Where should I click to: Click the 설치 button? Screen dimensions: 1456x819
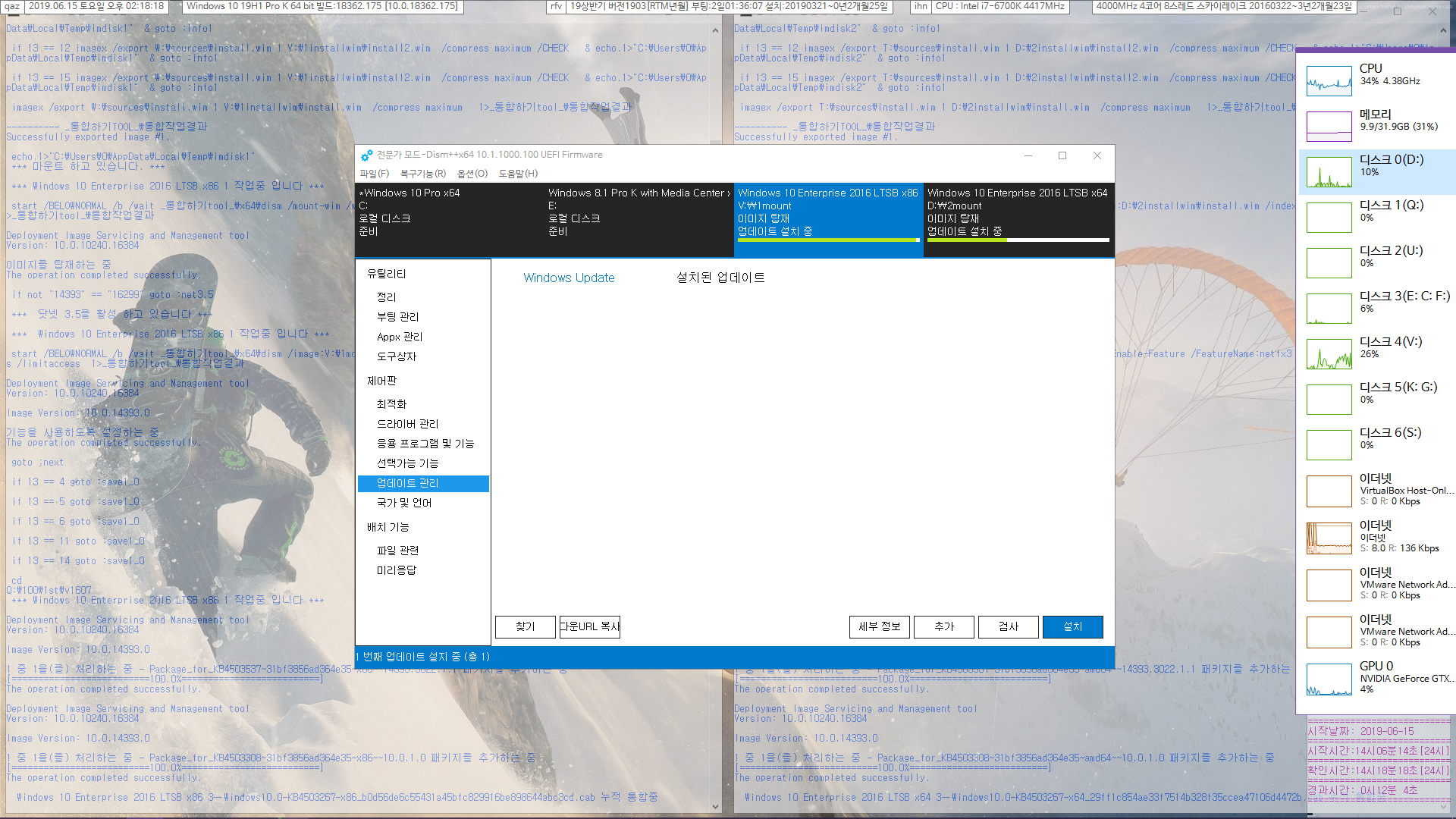click(x=1072, y=626)
